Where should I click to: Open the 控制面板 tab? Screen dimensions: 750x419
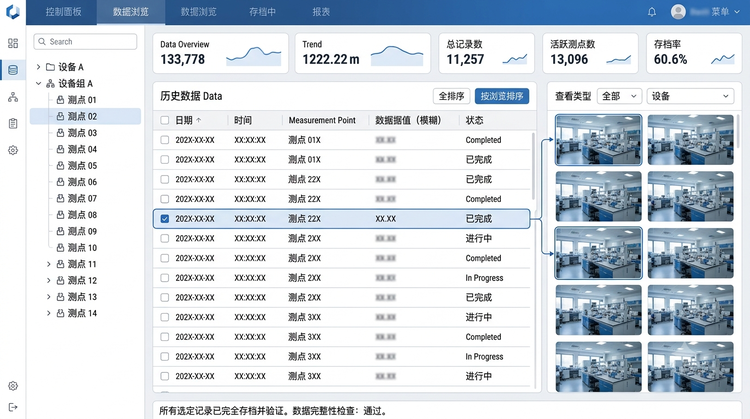point(63,12)
